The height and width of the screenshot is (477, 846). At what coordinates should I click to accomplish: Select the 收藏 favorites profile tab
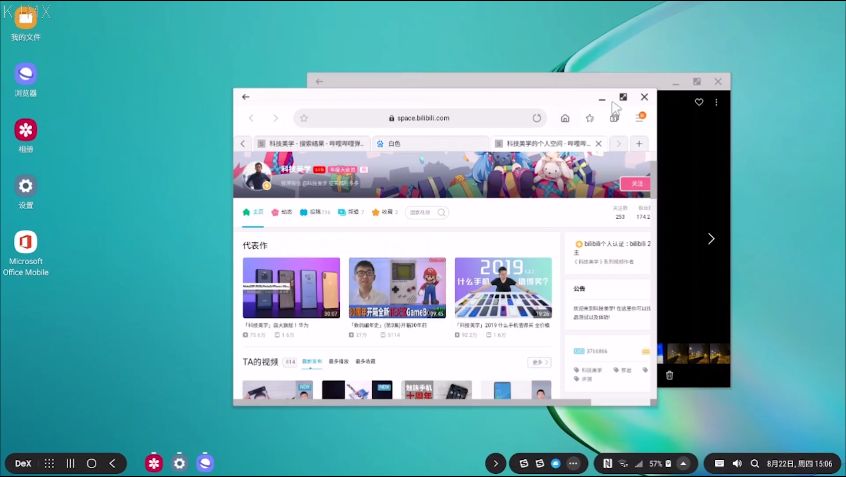(384, 212)
